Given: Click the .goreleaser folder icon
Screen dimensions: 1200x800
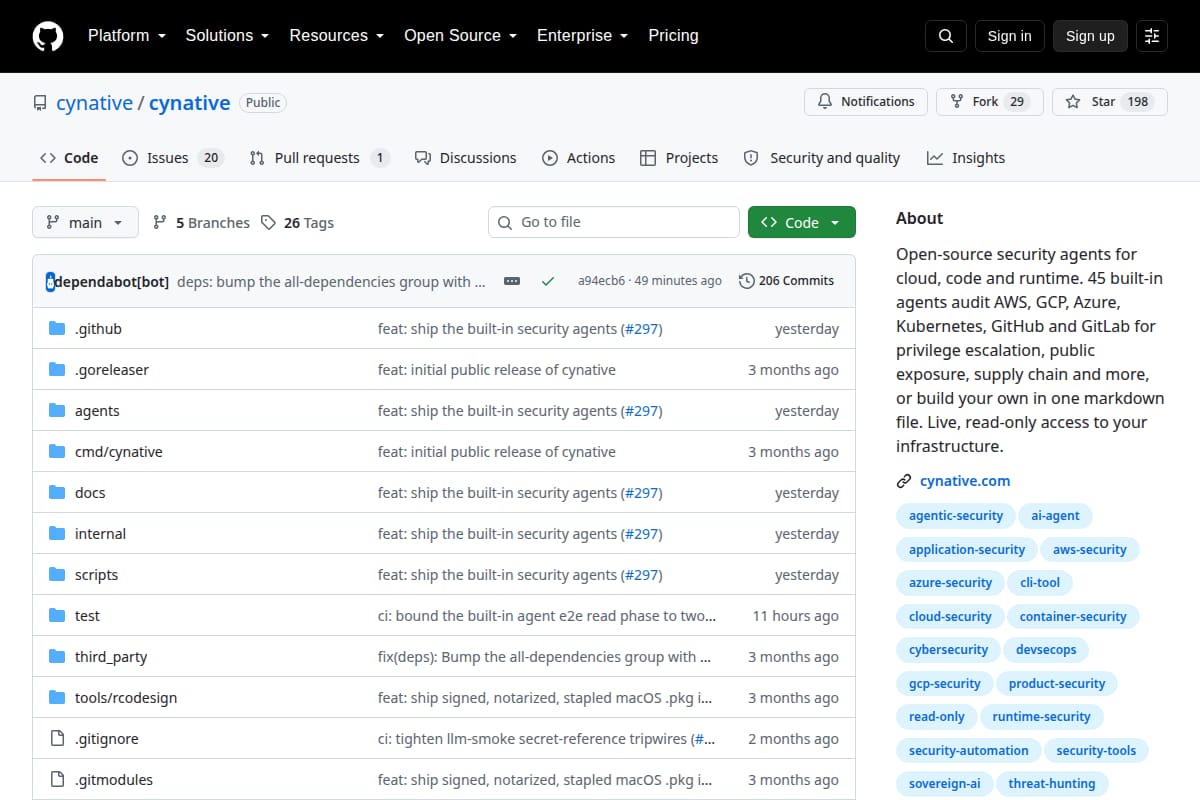Looking at the screenshot, I should 57,370.
